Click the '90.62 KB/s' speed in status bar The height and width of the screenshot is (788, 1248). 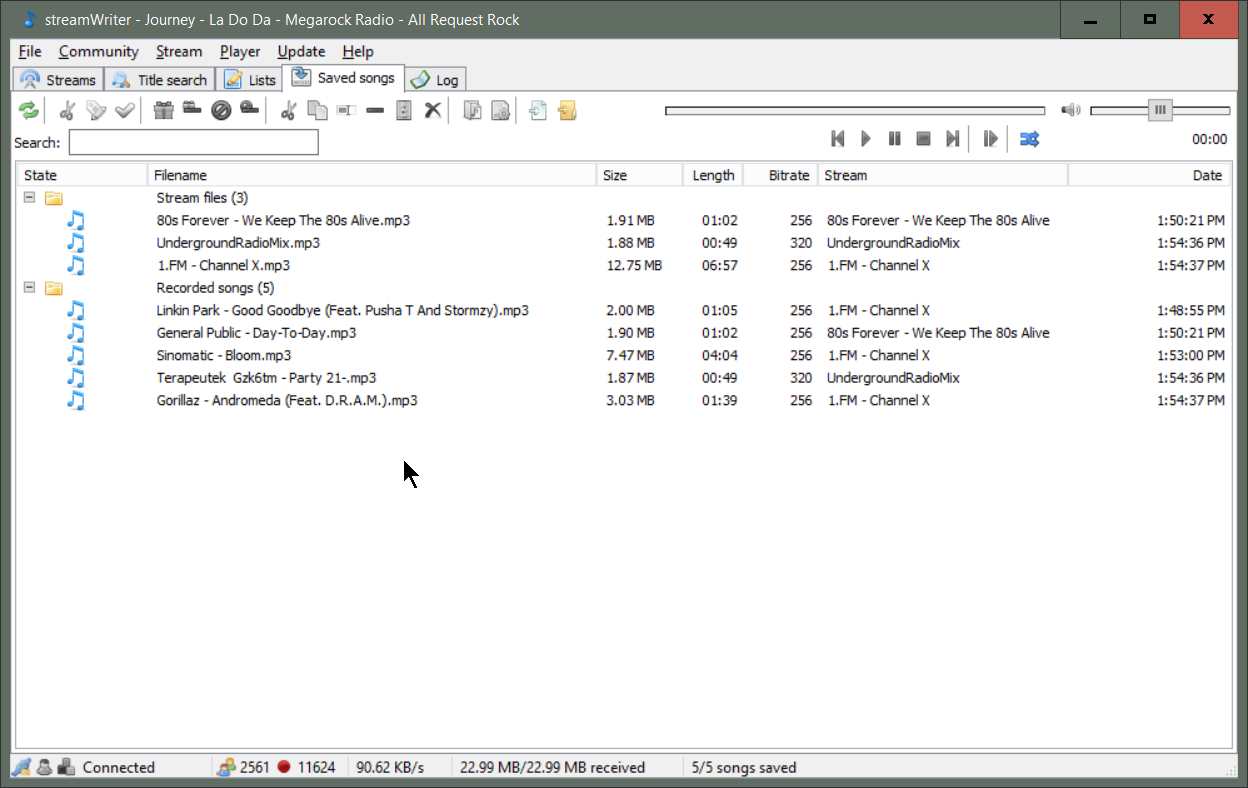[390, 767]
